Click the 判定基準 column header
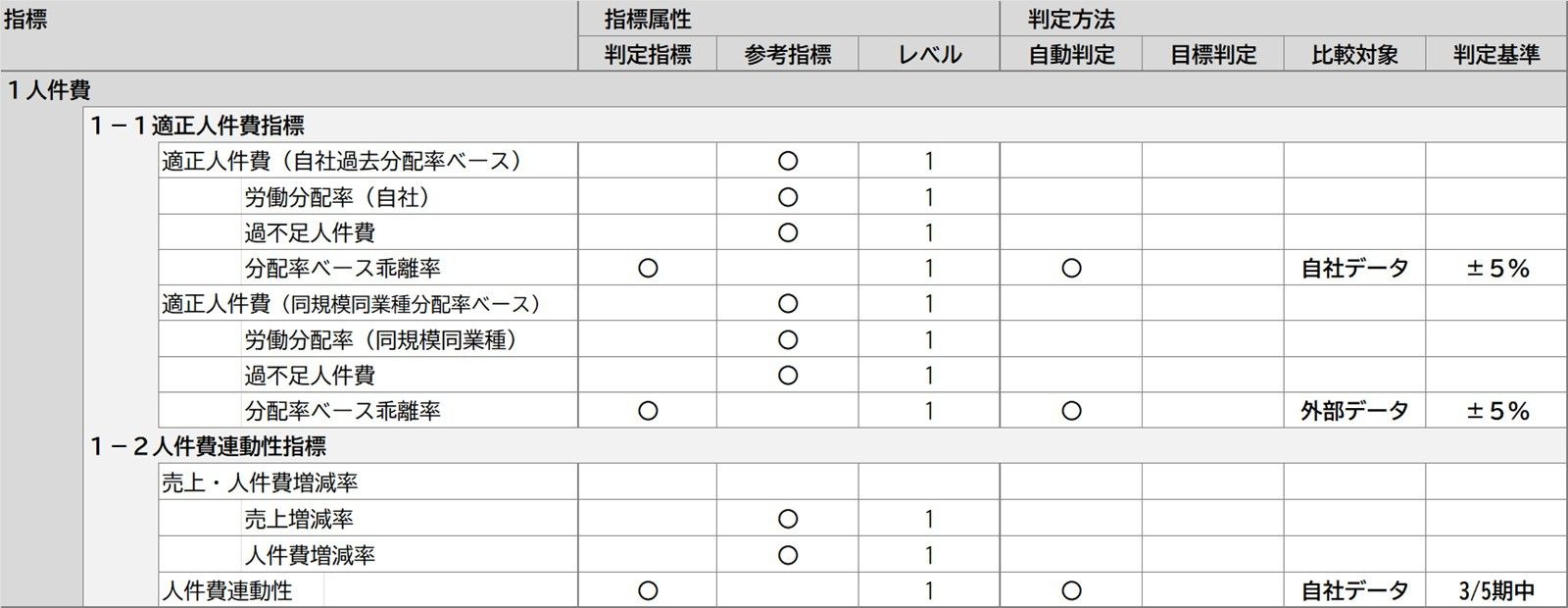This screenshot has height=608, width=1568. point(1496,55)
